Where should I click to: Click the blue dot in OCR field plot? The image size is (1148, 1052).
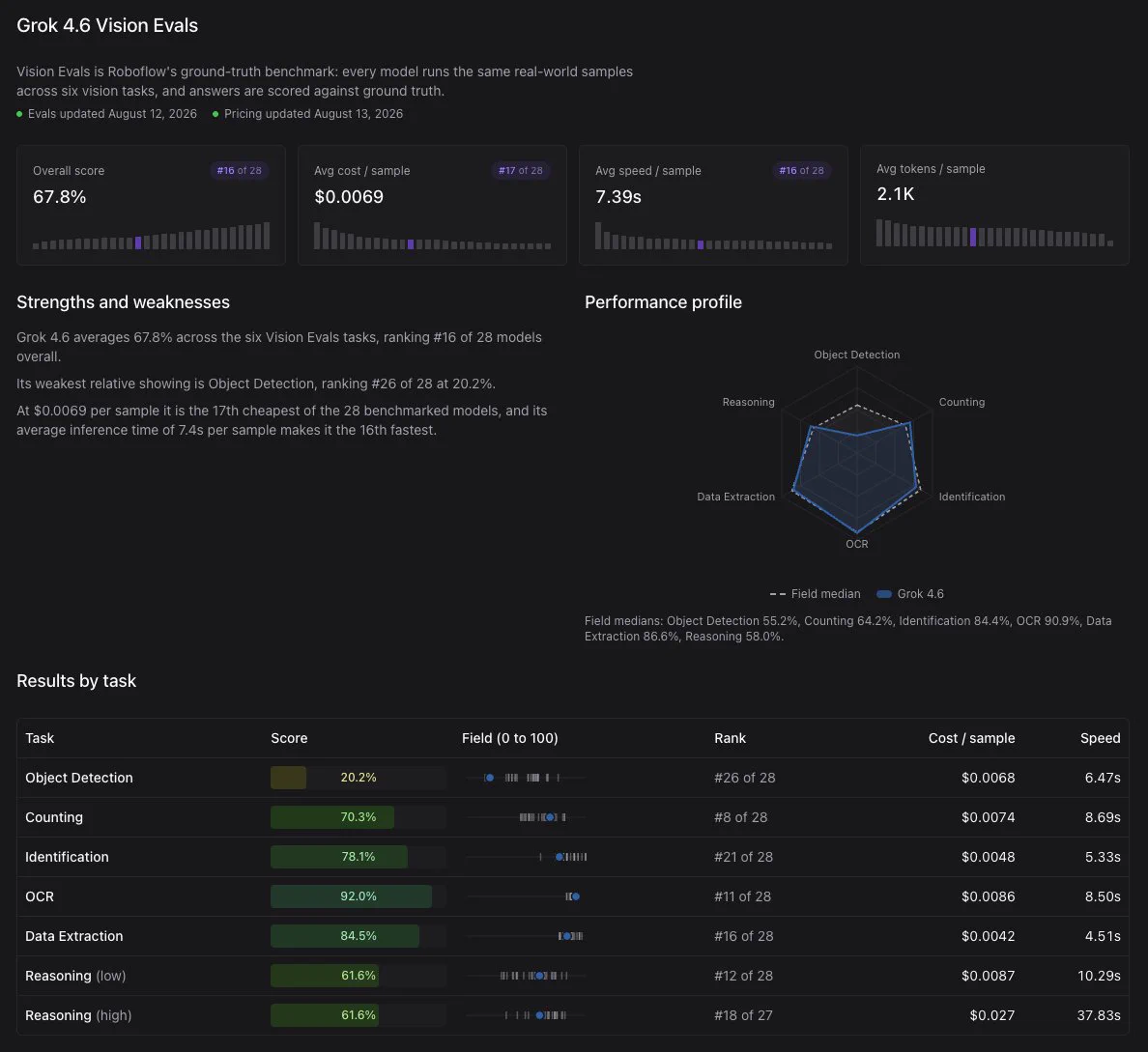click(x=576, y=896)
